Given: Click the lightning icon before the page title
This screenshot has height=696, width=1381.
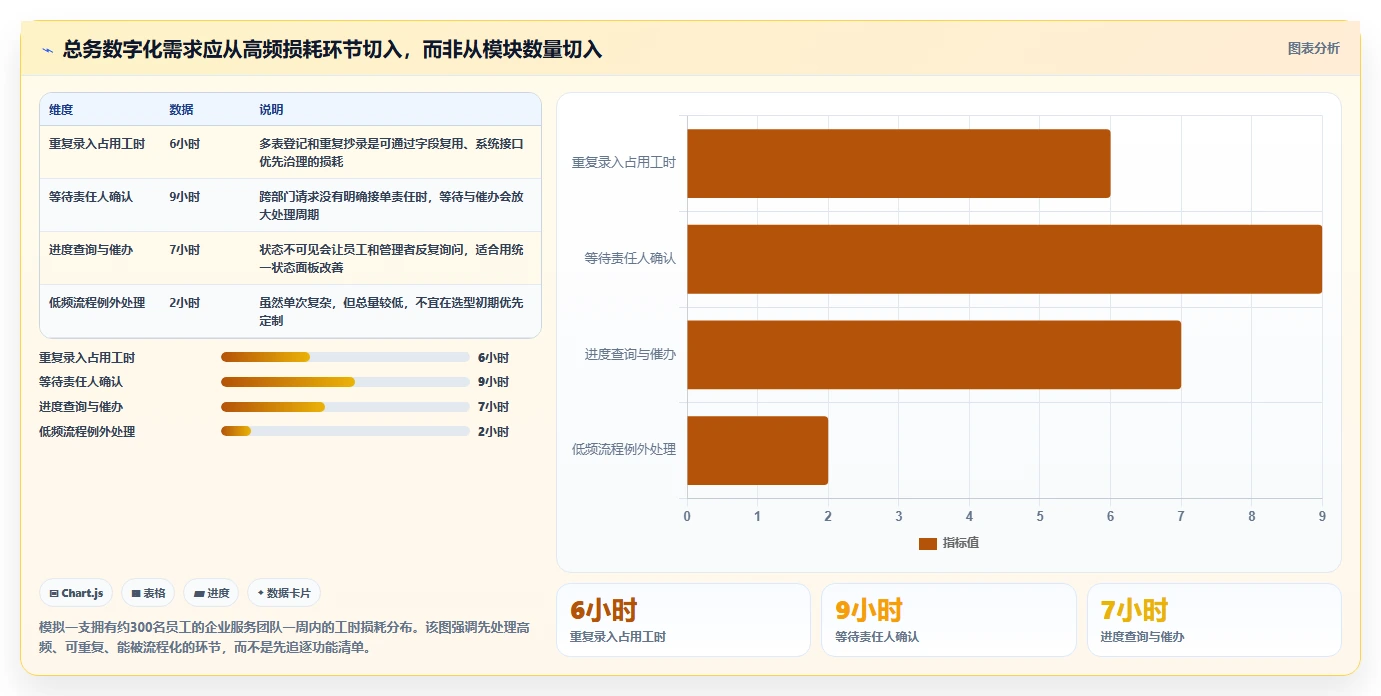Looking at the screenshot, I should pyautogui.click(x=48, y=50).
